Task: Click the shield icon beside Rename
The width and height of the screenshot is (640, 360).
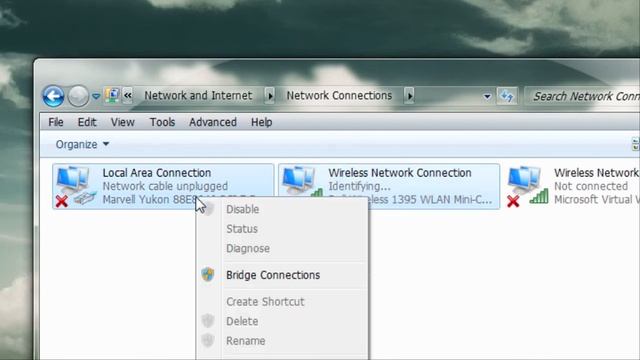Action: [x=208, y=340]
